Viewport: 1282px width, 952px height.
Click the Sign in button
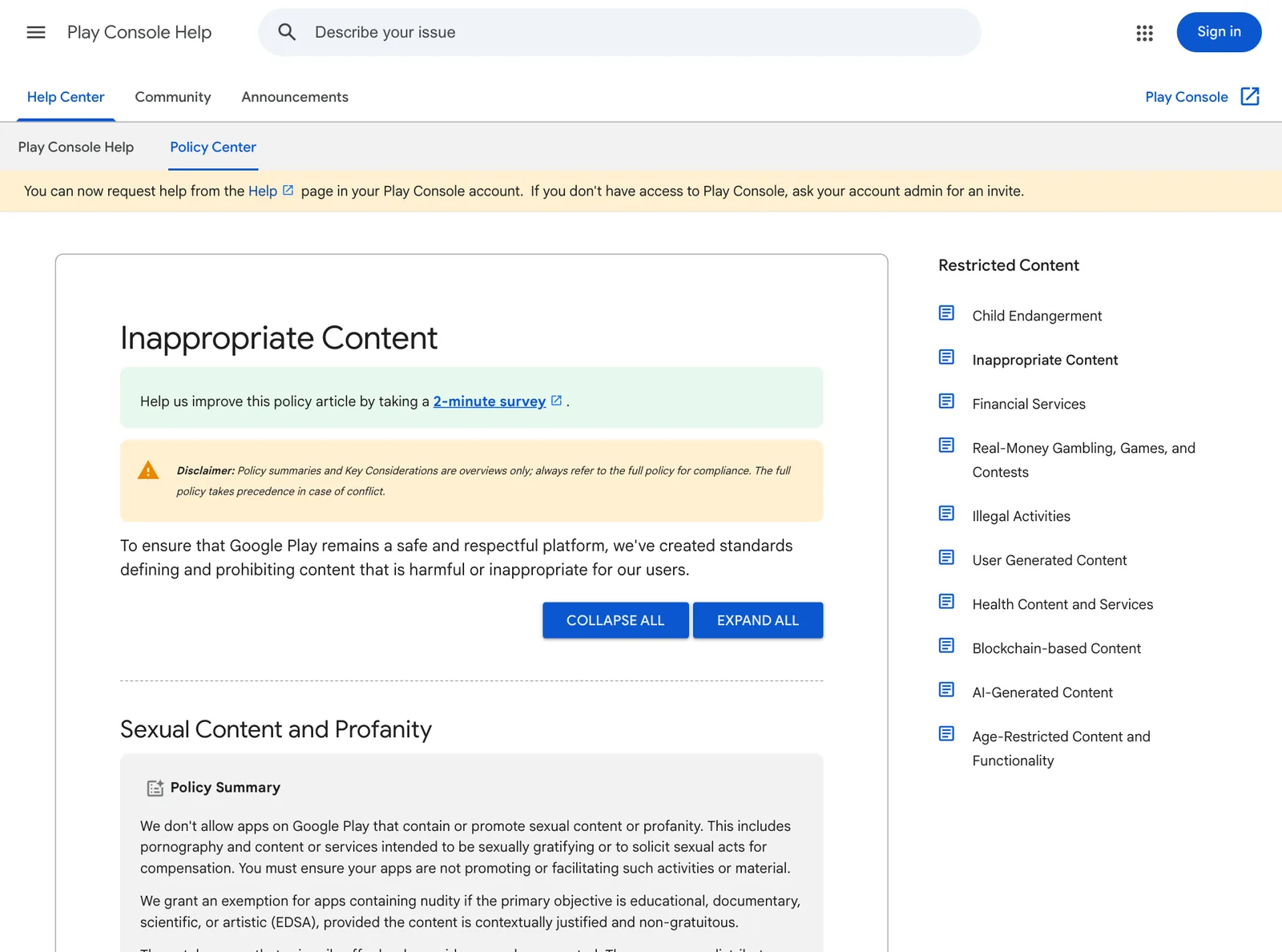1219,32
